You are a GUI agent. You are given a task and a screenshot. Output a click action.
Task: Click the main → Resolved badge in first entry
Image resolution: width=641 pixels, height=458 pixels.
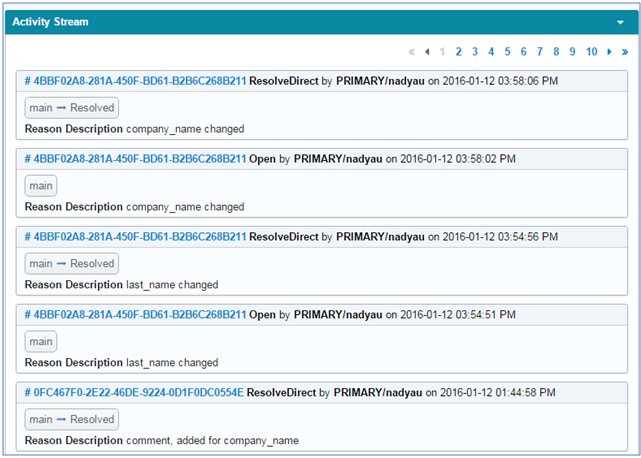(71, 108)
